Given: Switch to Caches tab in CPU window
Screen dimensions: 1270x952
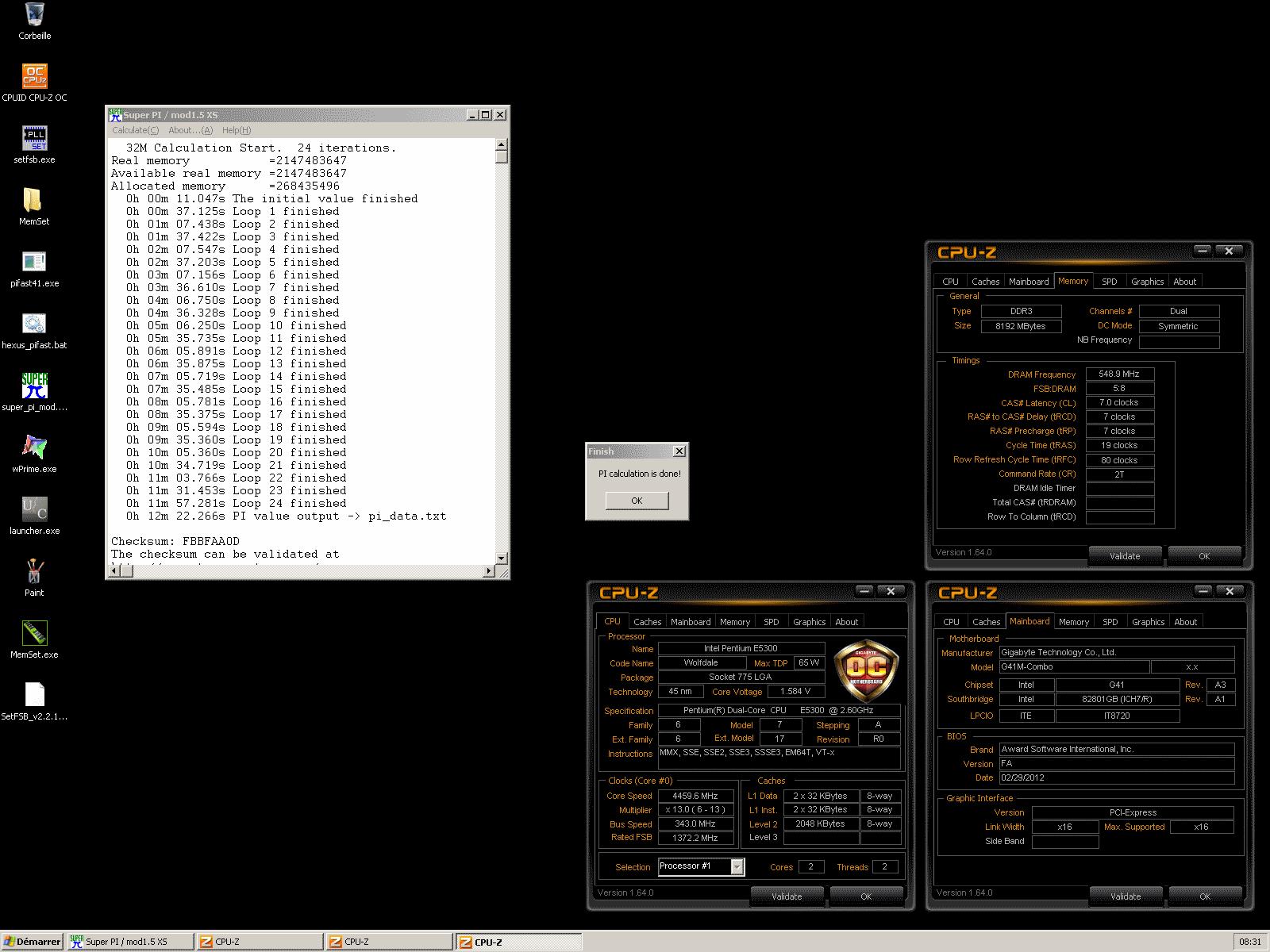Looking at the screenshot, I should (x=647, y=622).
